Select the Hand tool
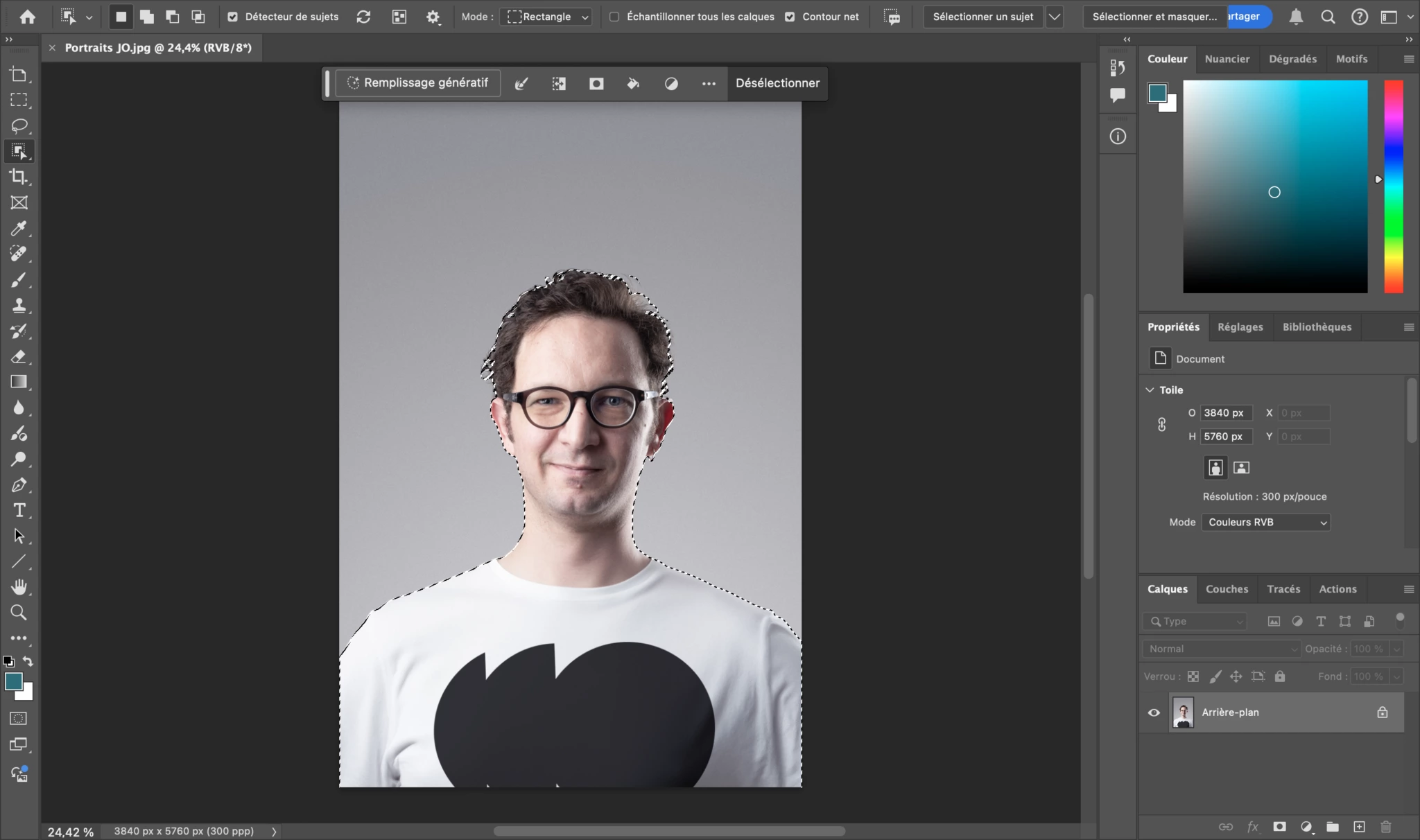 (x=19, y=587)
